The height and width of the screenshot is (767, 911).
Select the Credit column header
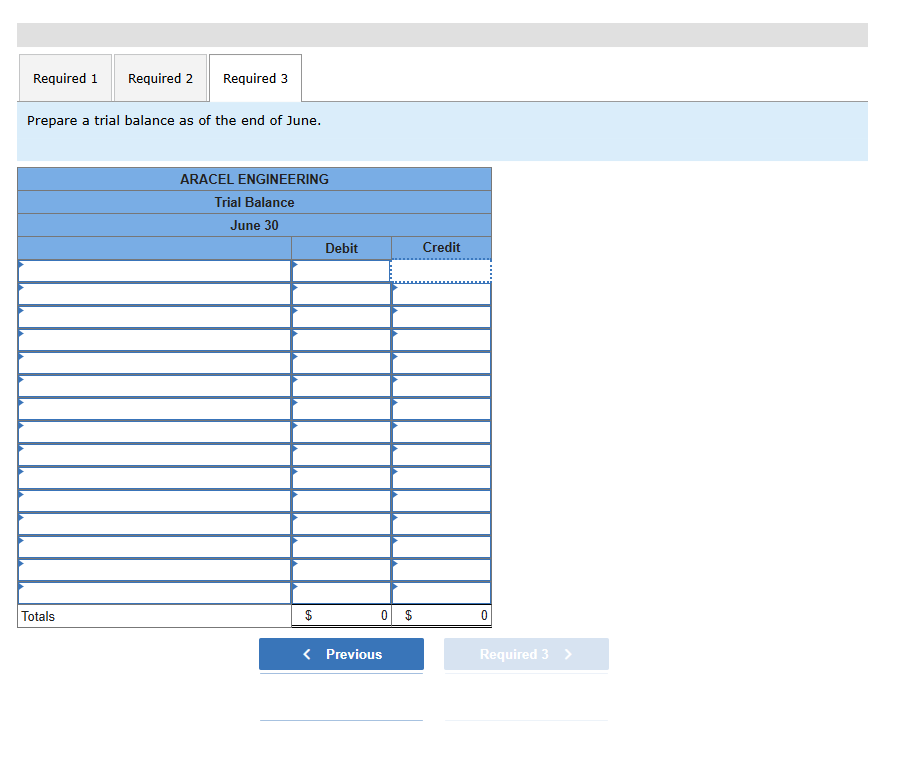(441, 248)
